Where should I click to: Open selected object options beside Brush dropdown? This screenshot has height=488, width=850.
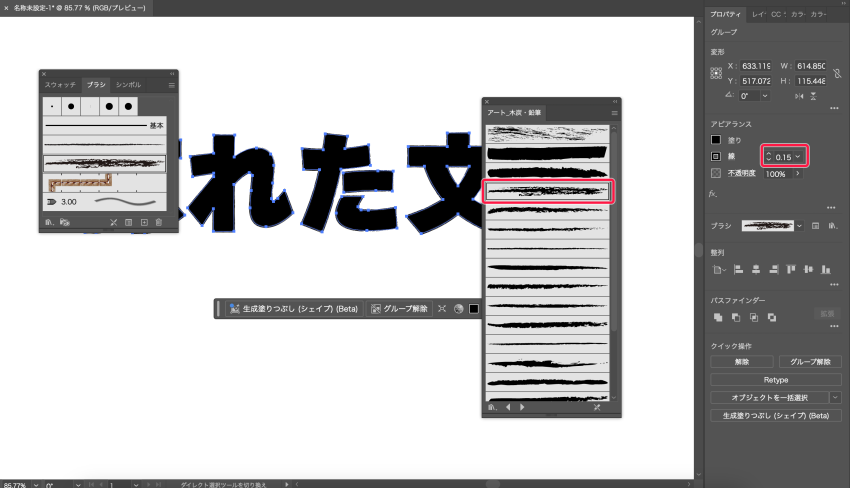815,226
